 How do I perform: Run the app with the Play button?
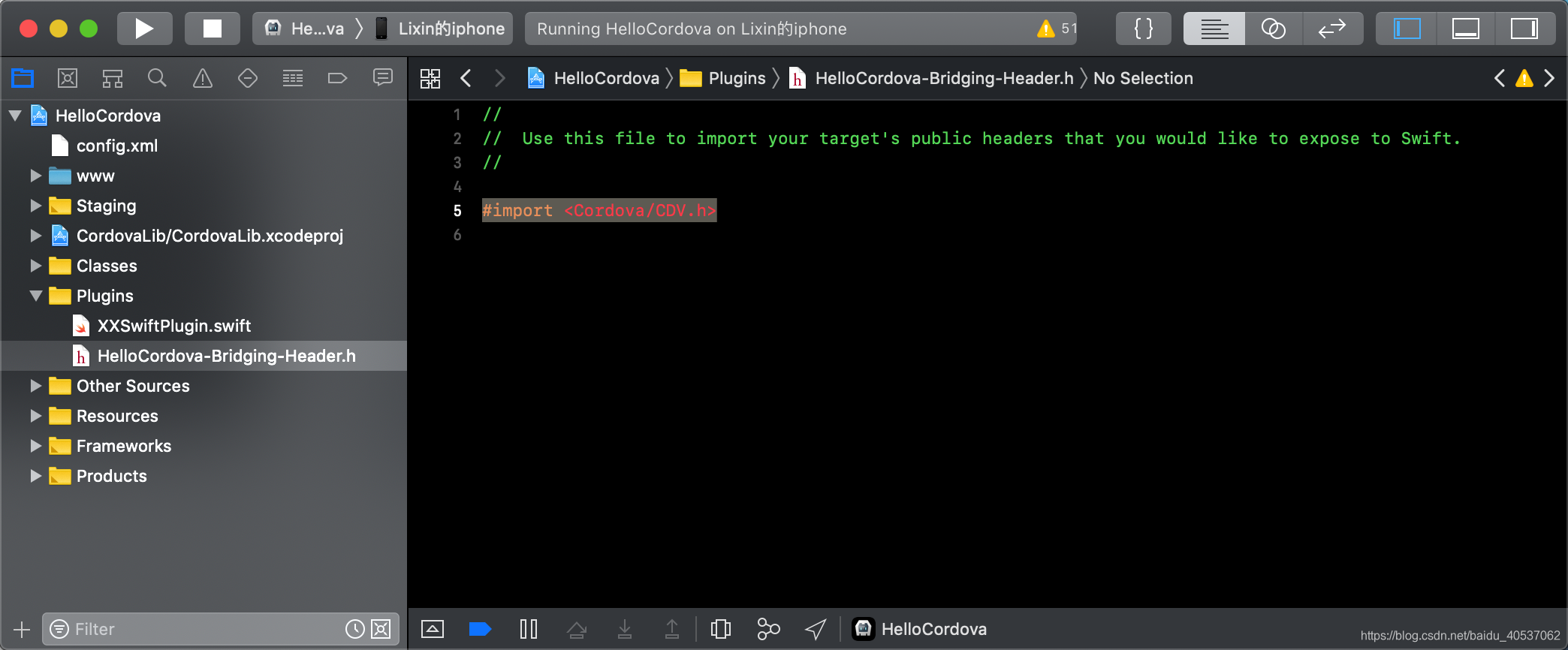pyautogui.click(x=144, y=29)
